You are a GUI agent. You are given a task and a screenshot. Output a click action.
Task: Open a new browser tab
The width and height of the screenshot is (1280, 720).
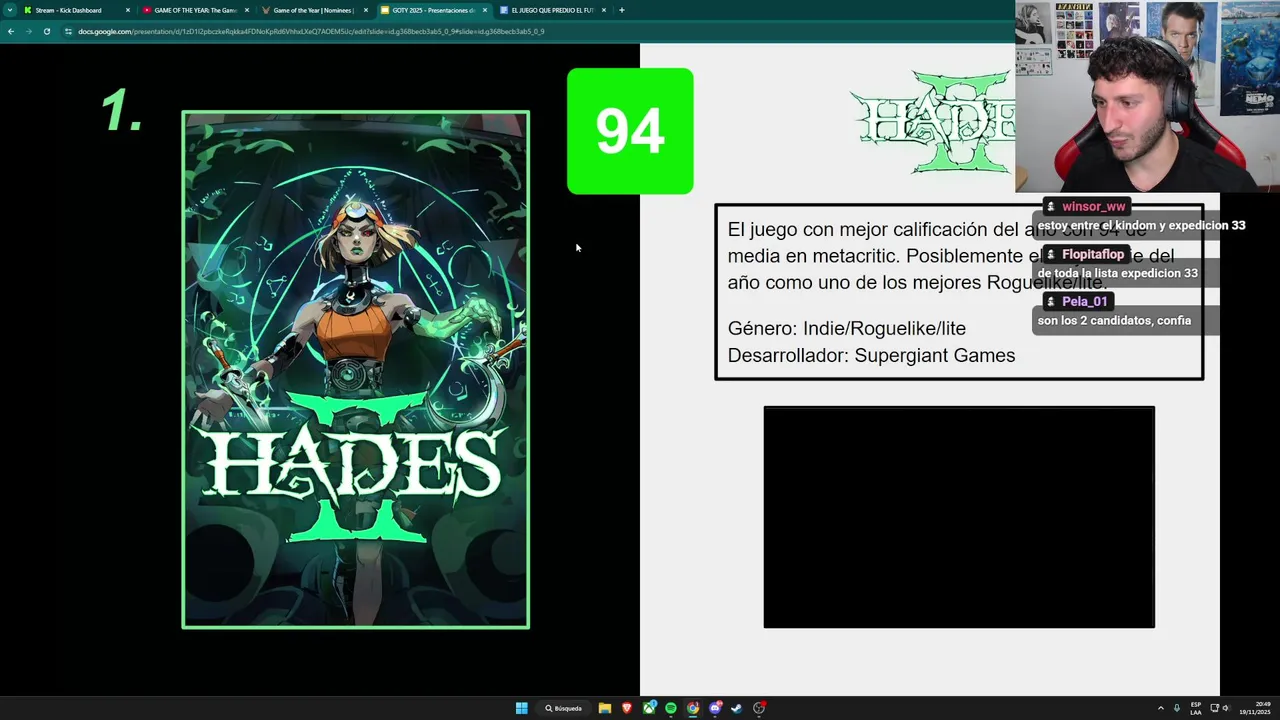pos(622,10)
